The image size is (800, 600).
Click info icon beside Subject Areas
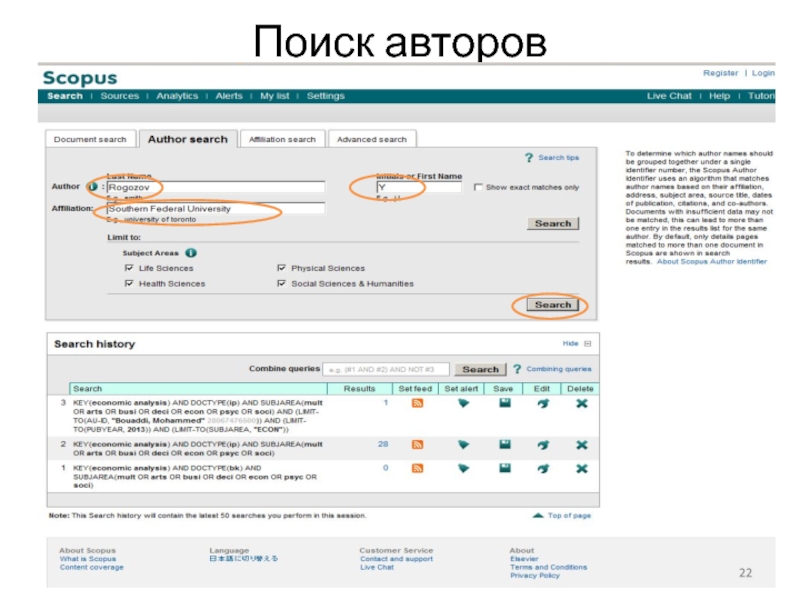point(191,253)
